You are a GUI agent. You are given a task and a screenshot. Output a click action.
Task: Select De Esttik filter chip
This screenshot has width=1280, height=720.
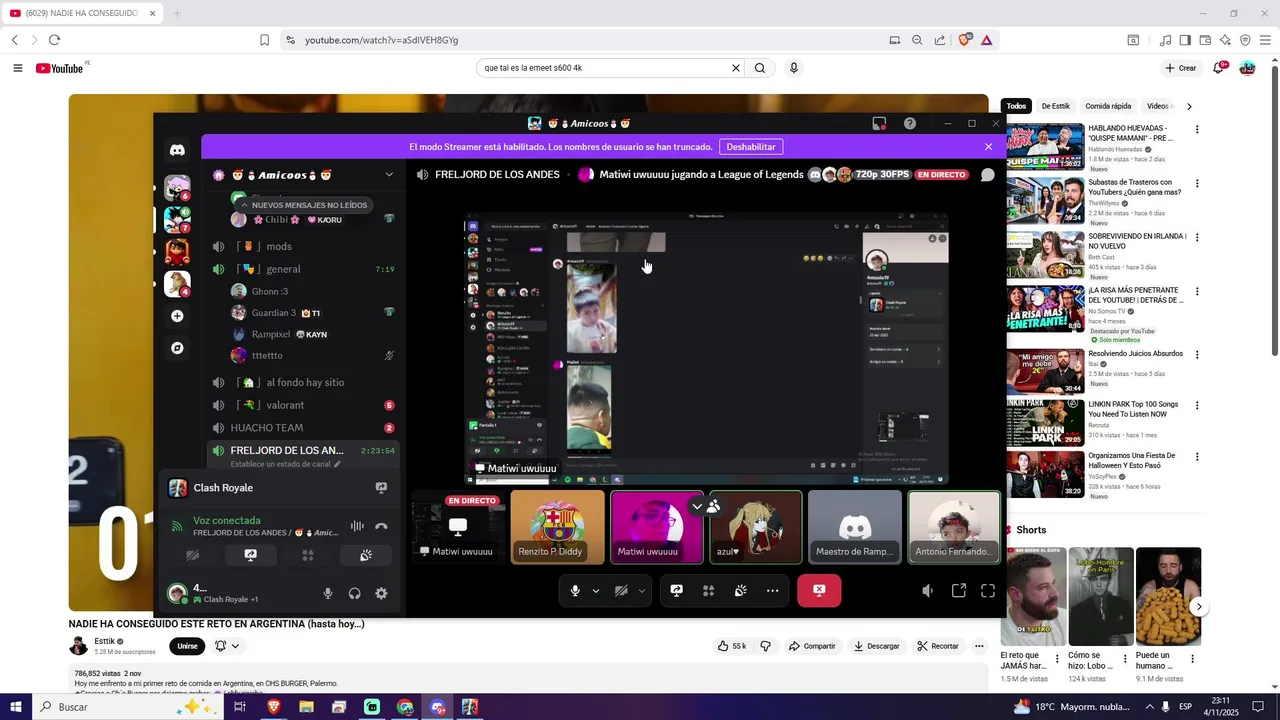[1055, 106]
